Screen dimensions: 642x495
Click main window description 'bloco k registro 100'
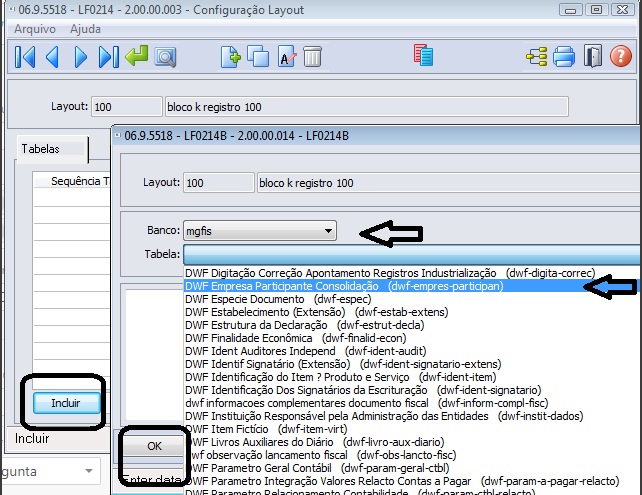[x=366, y=107]
